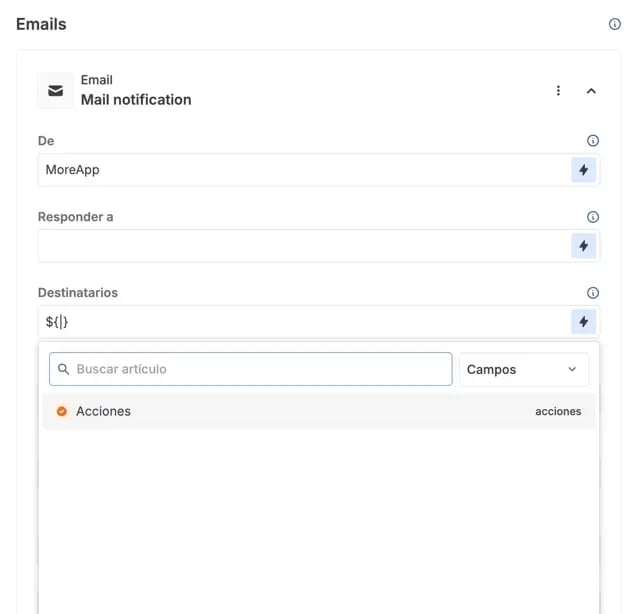Show info for the De field
Viewport: 640px width, 614px height.
click(x=593, y=141)
